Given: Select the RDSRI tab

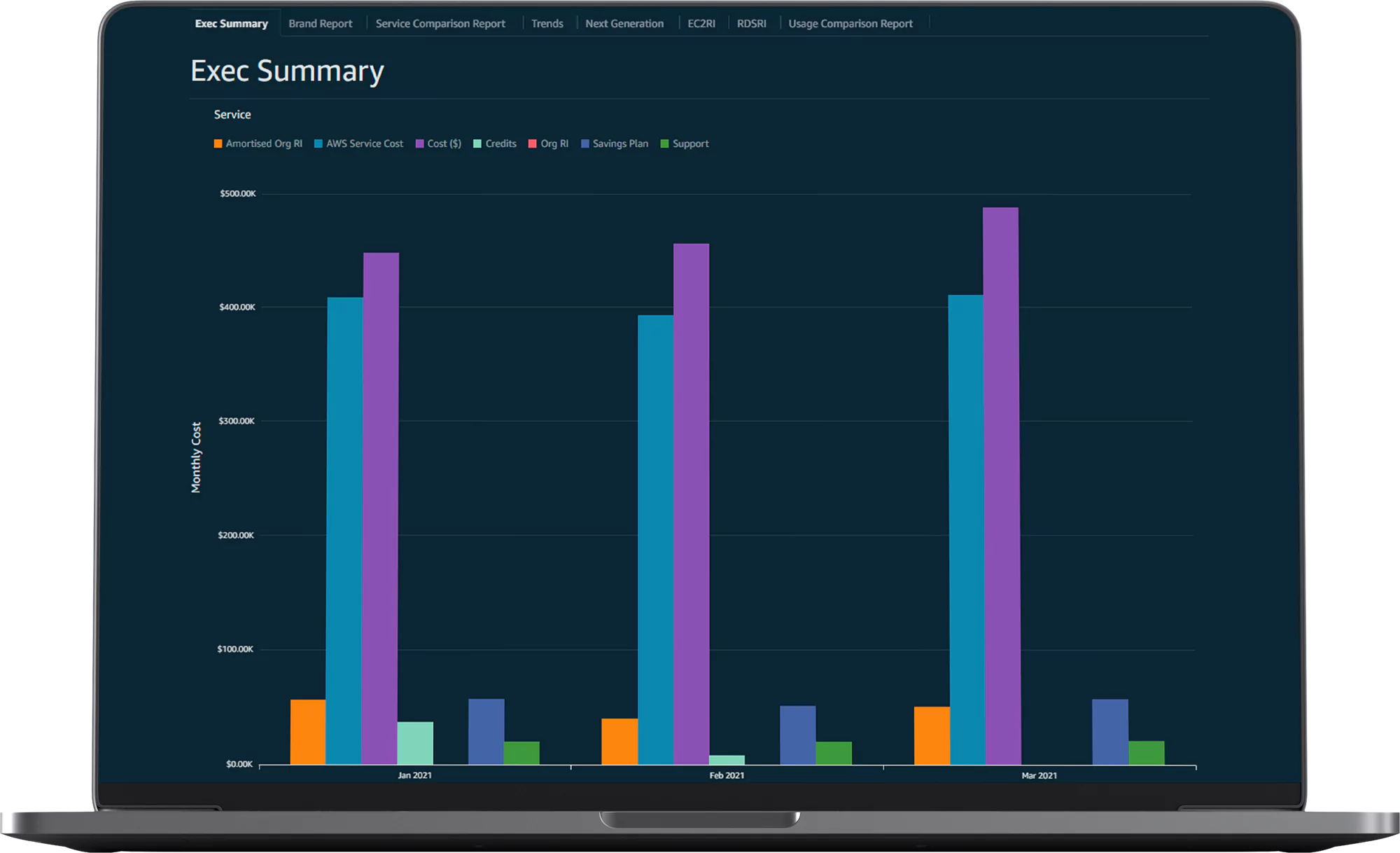Looking at the screenshot, I should point(752,24).
